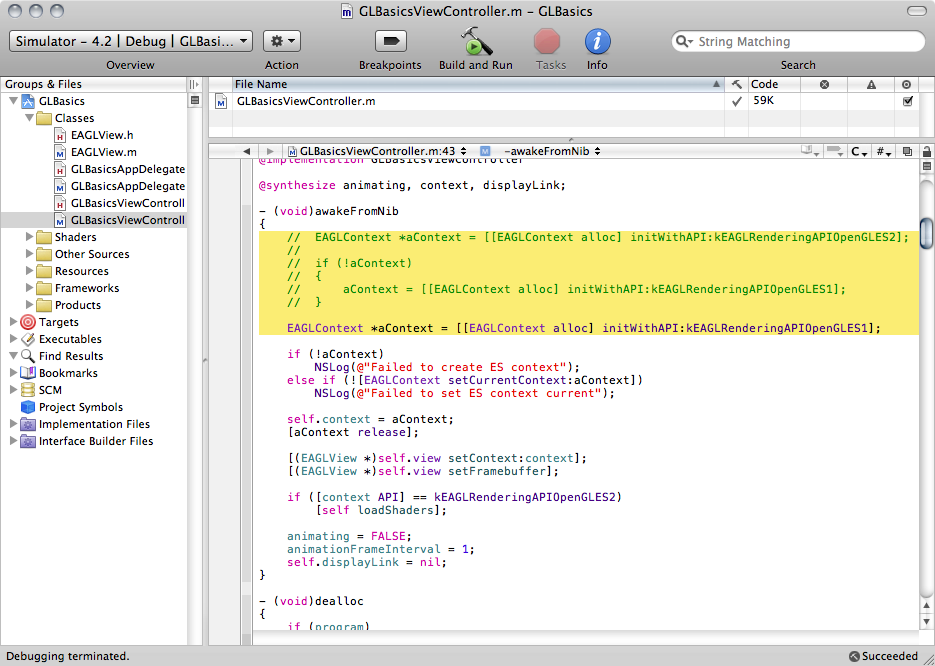Expand the Executables group
The height and width of the screenshot is (666, 935).
13,339
